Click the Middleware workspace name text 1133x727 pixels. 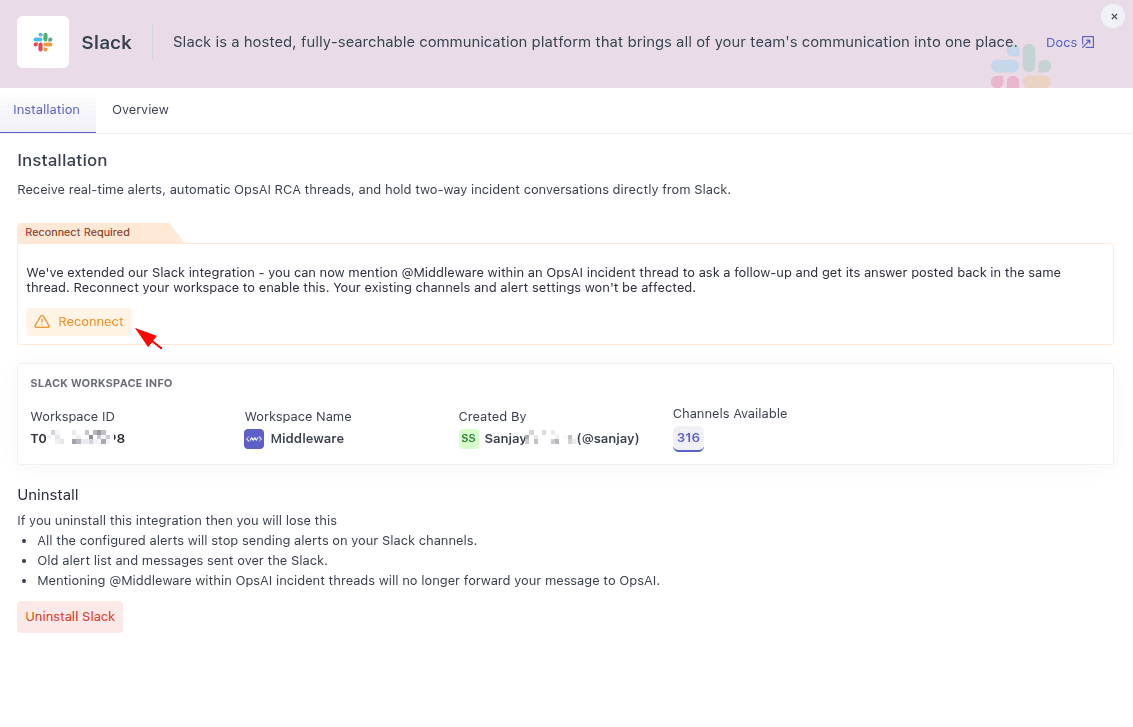[x=307, y=439]
